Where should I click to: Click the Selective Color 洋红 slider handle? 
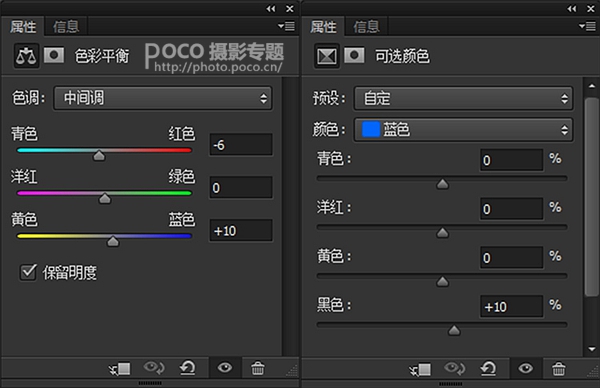click(442, 233)
